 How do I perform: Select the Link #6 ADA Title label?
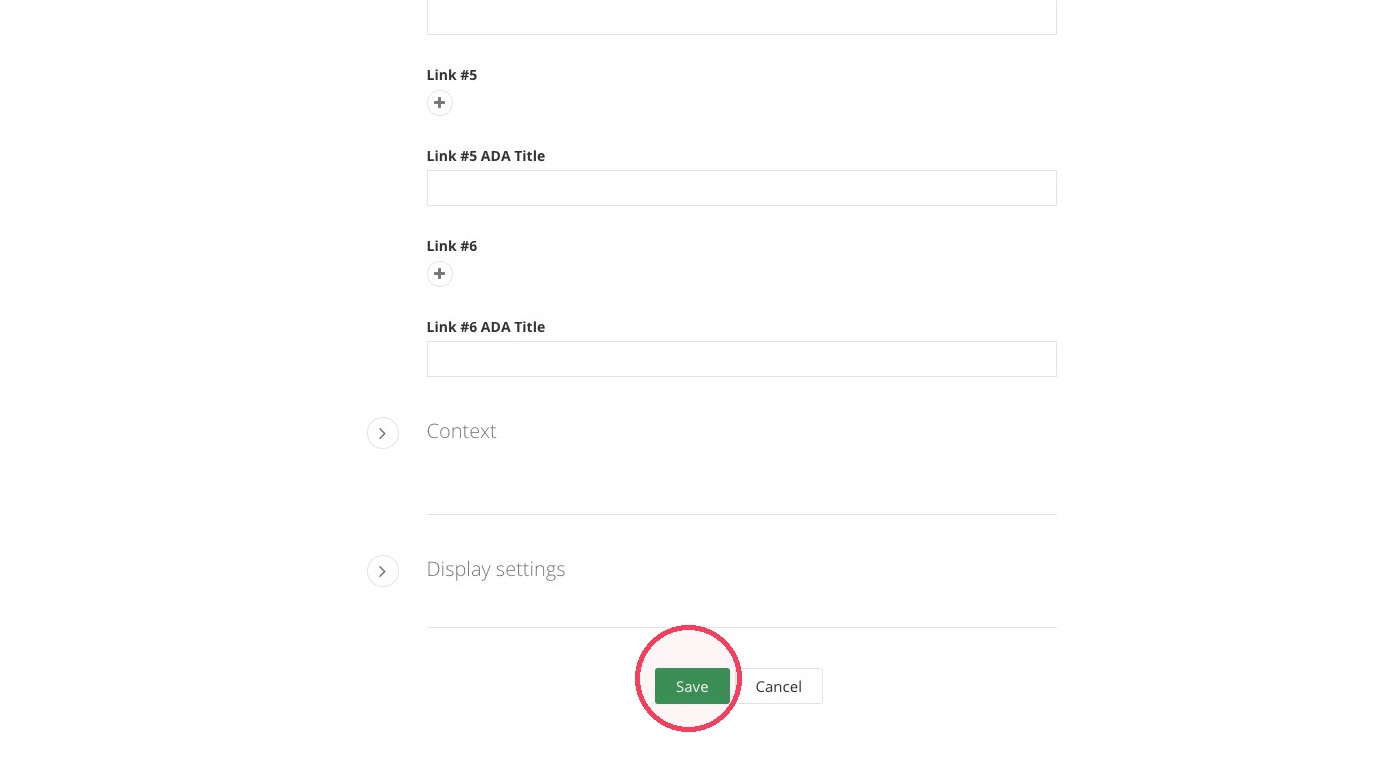pos(486,327)
